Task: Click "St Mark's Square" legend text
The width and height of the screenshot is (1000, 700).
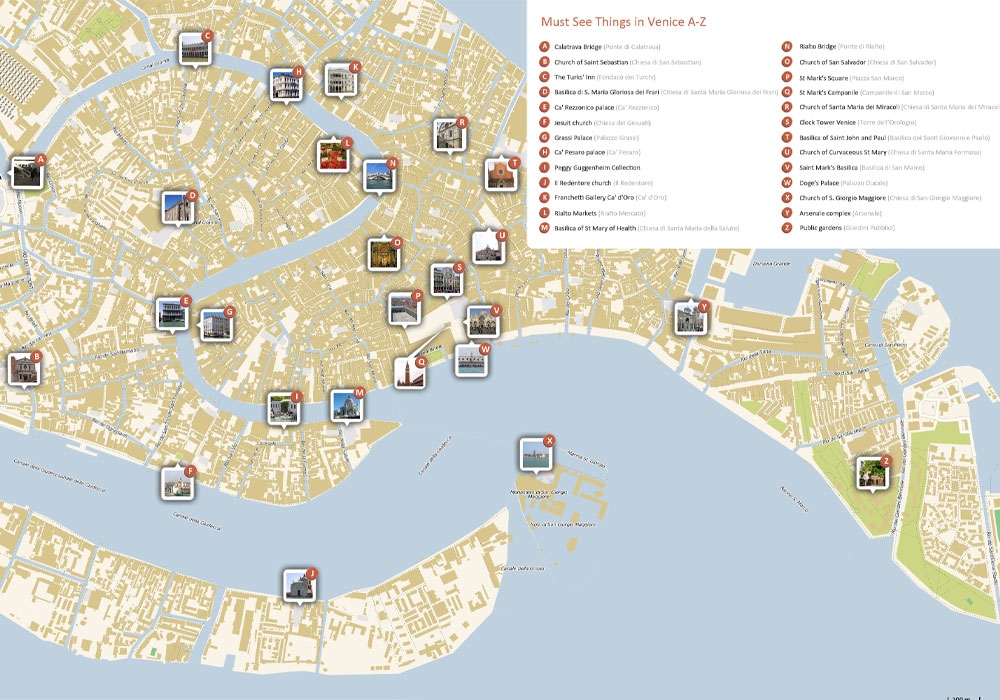Action: pos(823,77)
